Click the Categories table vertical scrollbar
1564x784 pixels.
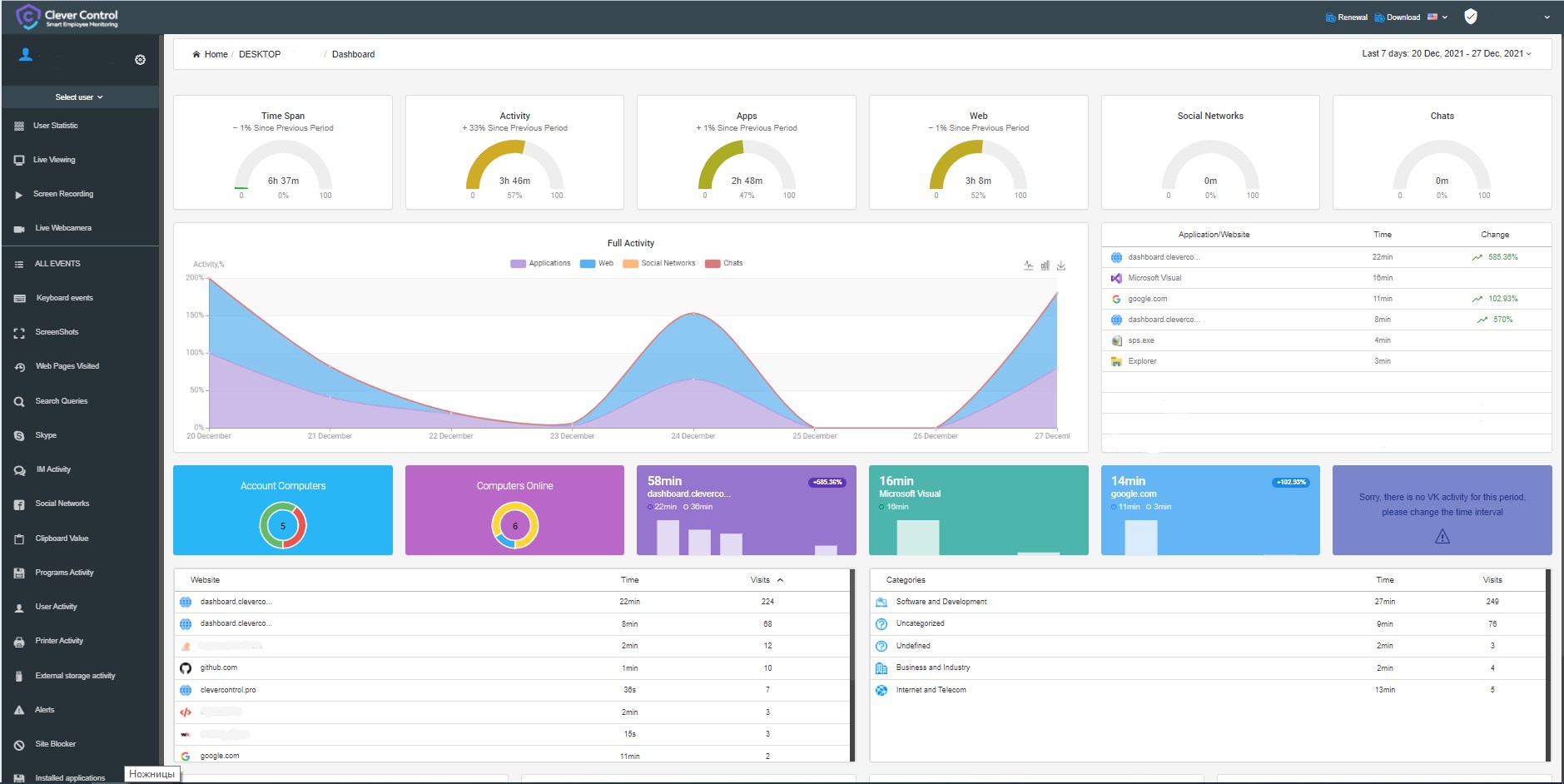point(1548,664)
